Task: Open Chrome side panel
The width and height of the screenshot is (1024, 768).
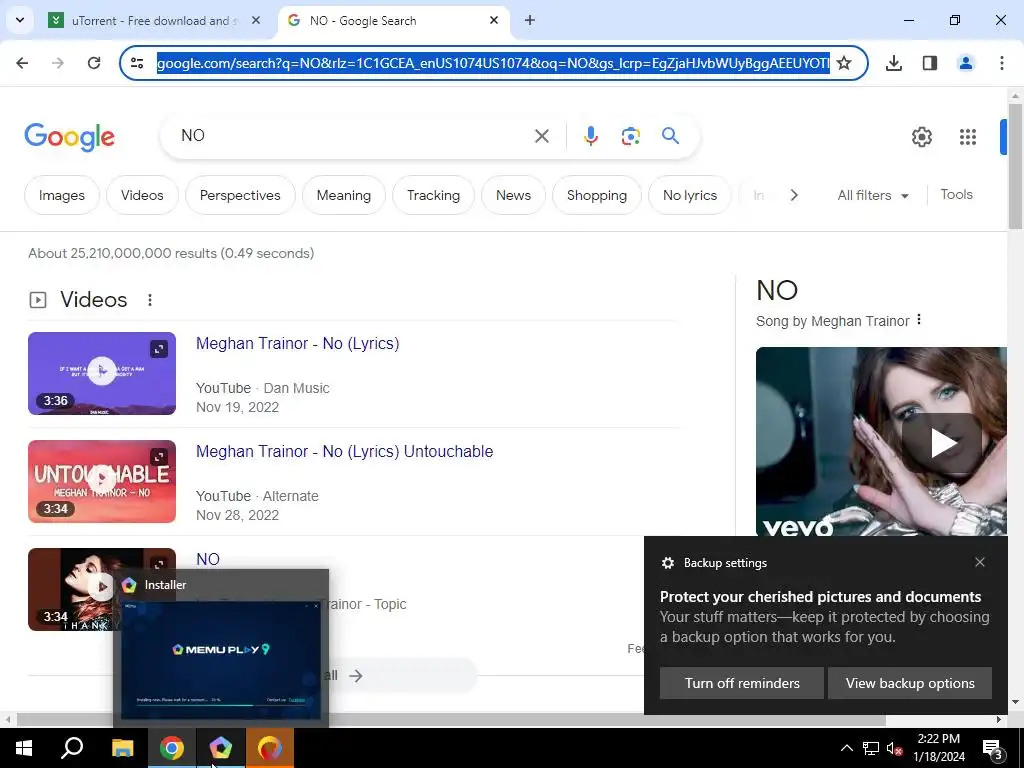Action: [930, 63]
